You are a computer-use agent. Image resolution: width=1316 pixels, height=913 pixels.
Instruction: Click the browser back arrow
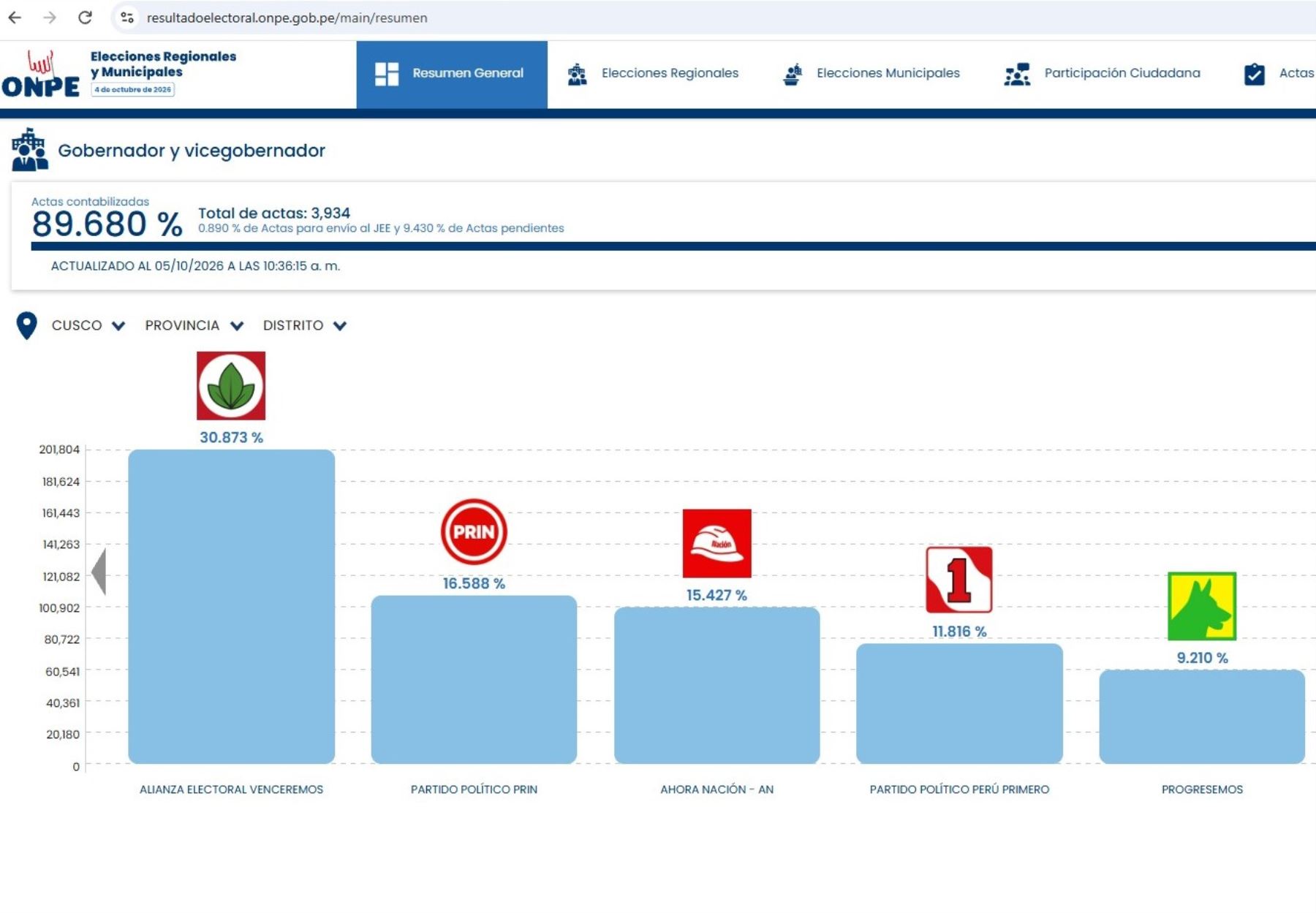(x=15, y=18)
